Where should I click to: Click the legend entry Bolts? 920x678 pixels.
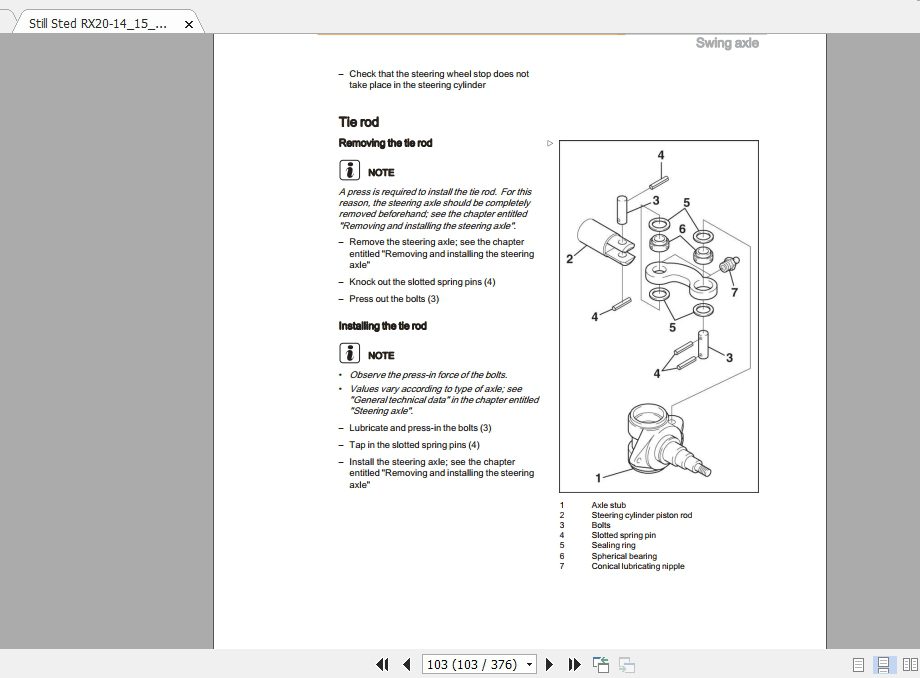(x=601, y=525)
